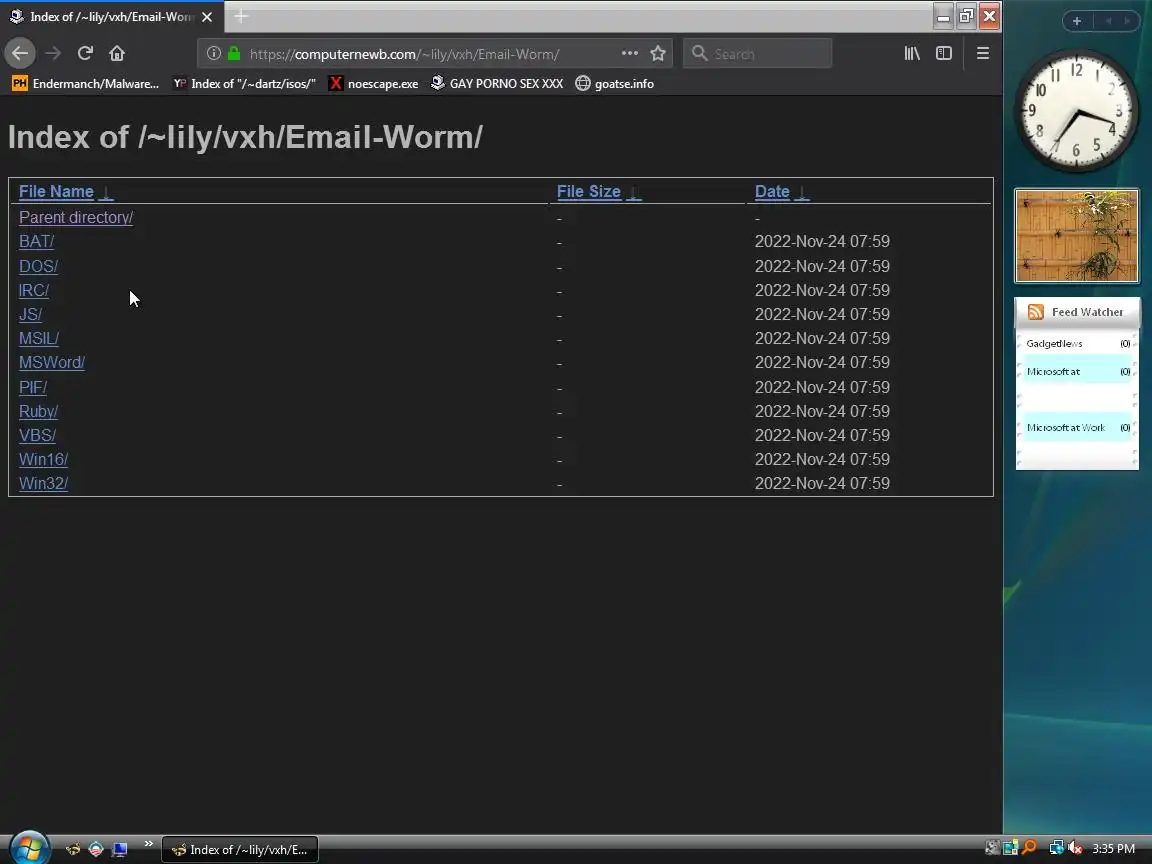This screenshot has height=864, width=1152.
Task: Toggle the sidebar view icon
Action: (x=944, y=53)
